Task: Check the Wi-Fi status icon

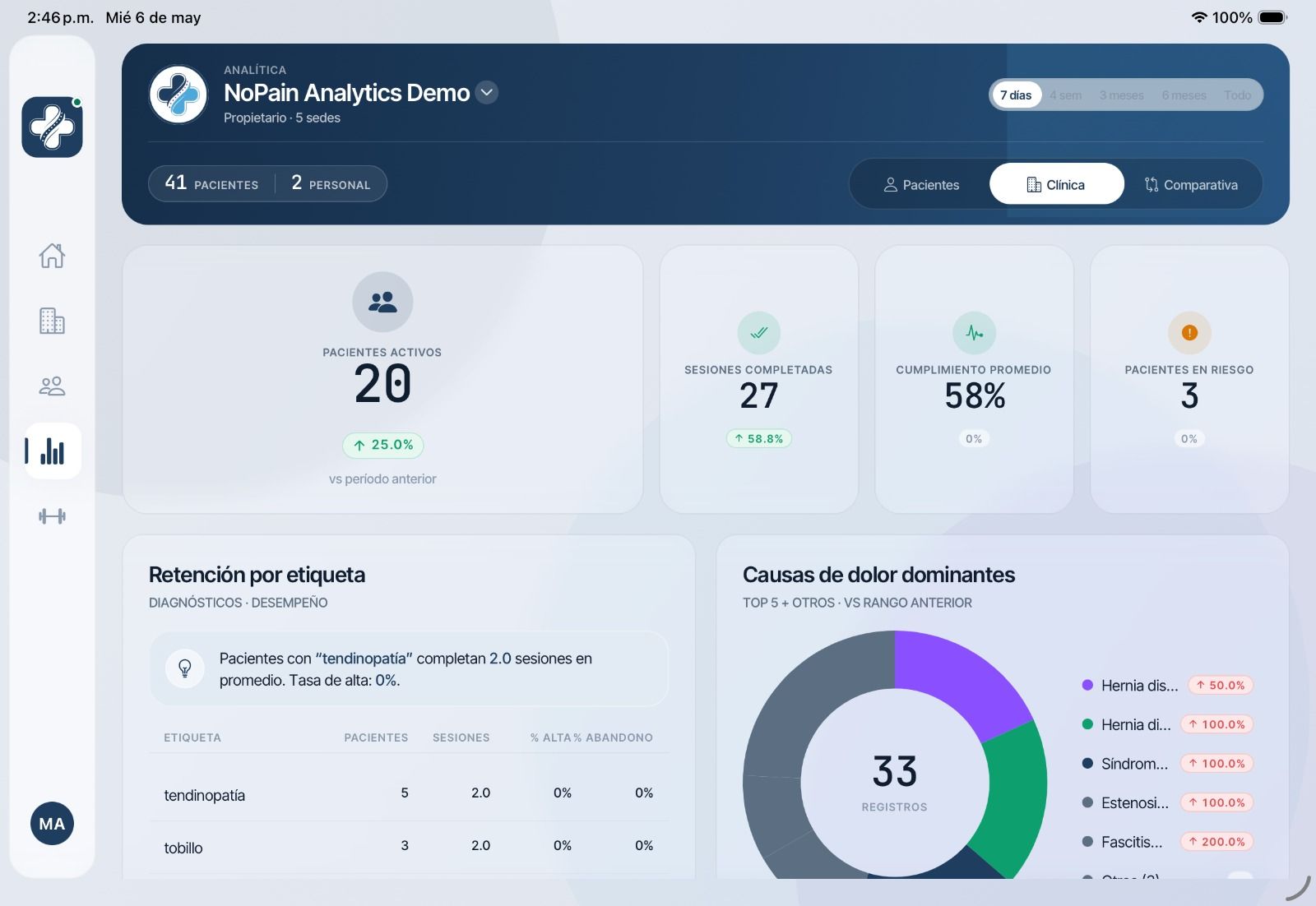Action: coord(1199,17)
